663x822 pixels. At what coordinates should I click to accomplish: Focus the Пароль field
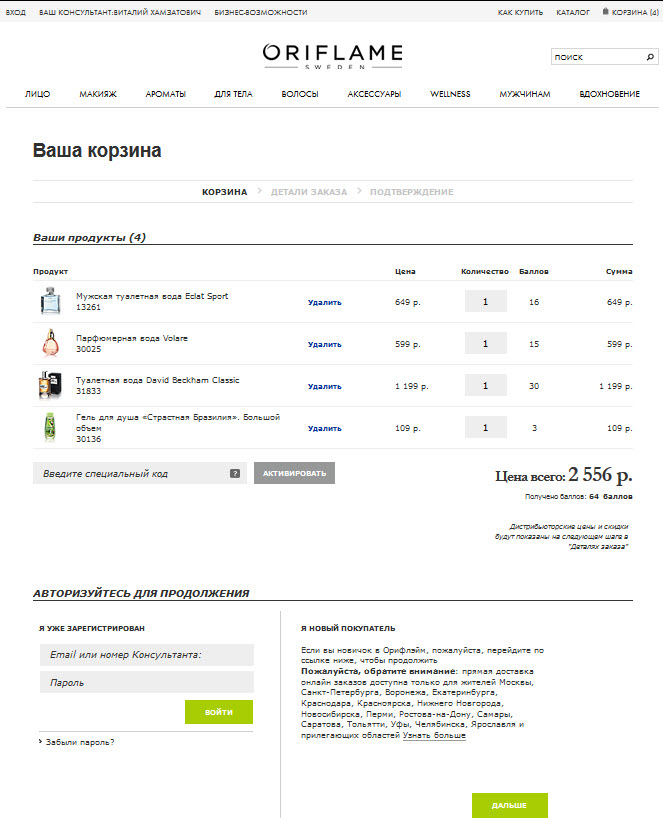click(147, 682)
